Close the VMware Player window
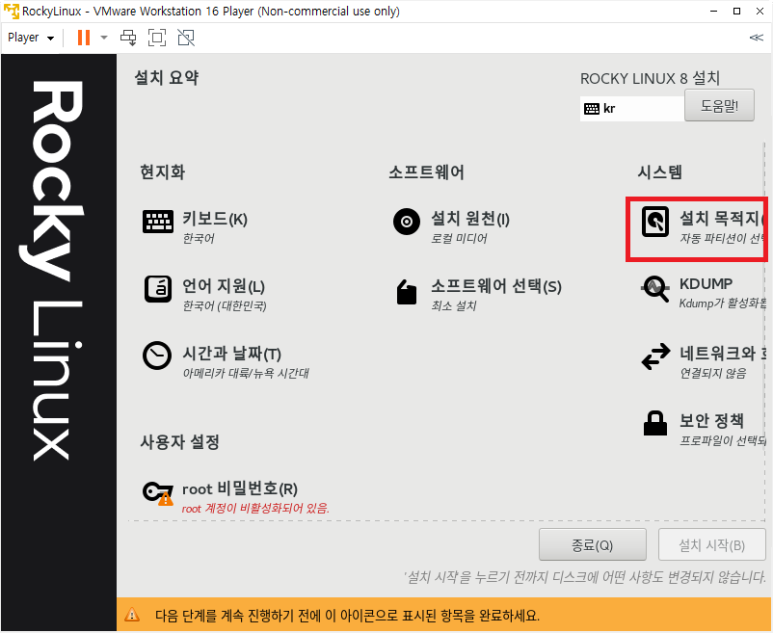Screen dimensions: 773x633 click(760, 11)
